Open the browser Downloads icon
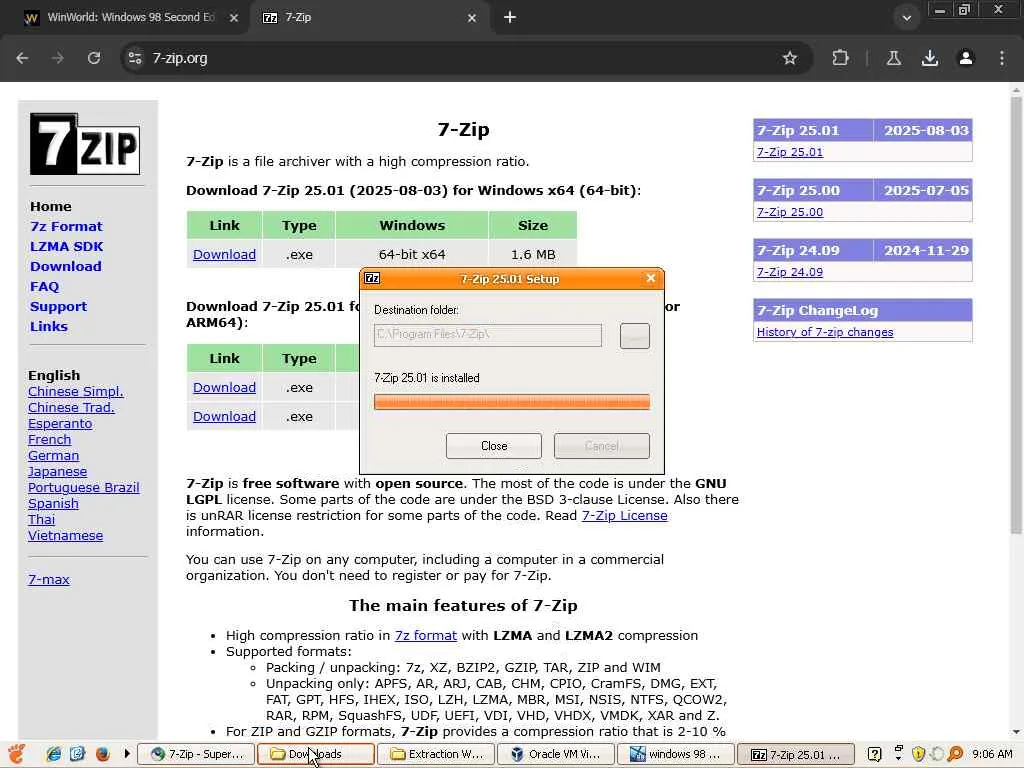 click(929, 58)
